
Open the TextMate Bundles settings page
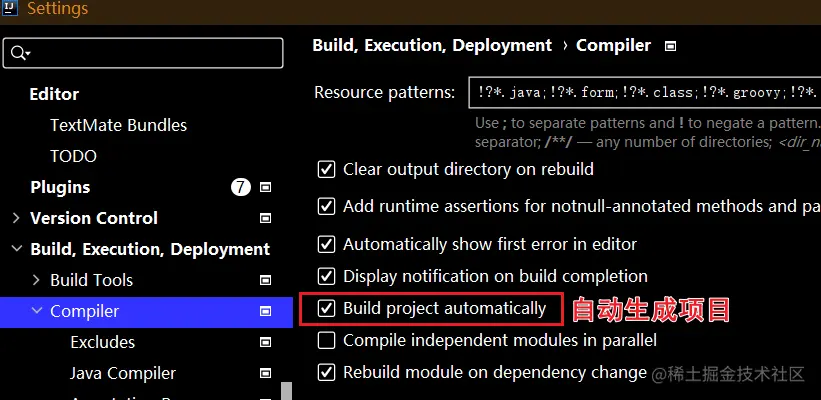pos(118,125)
